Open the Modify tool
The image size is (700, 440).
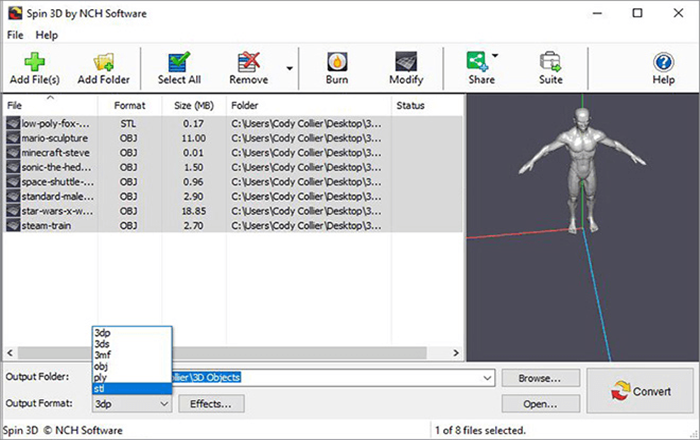pyautogui.click(x=406, y=68)
